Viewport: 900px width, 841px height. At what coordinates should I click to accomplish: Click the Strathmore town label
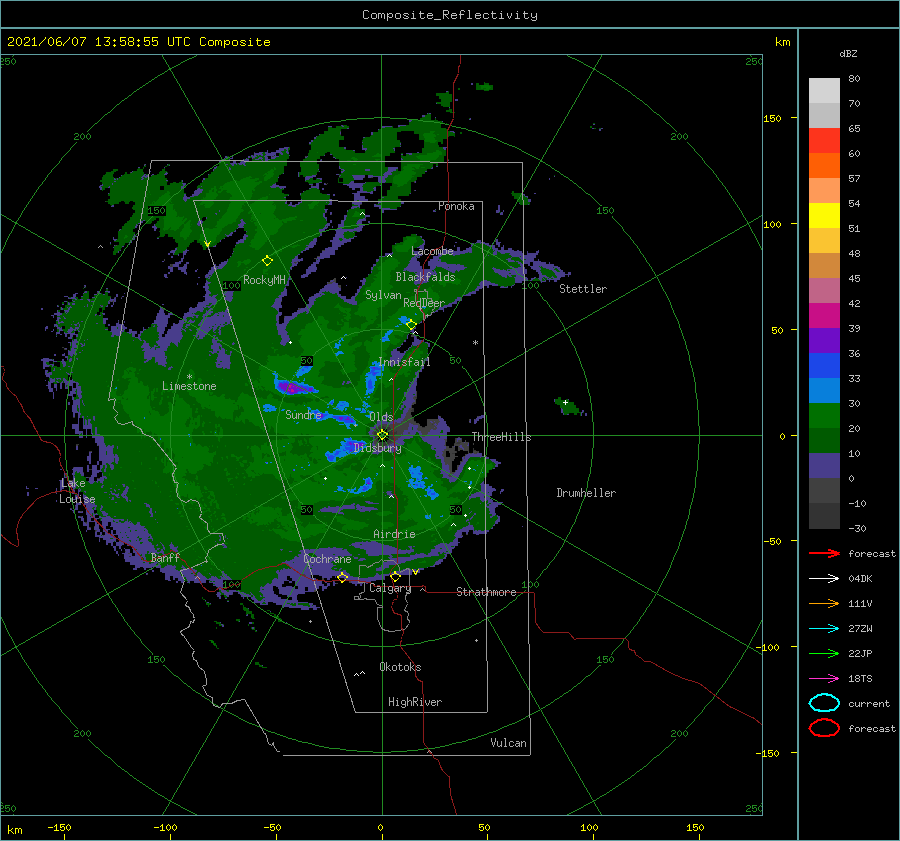point(486,592)
